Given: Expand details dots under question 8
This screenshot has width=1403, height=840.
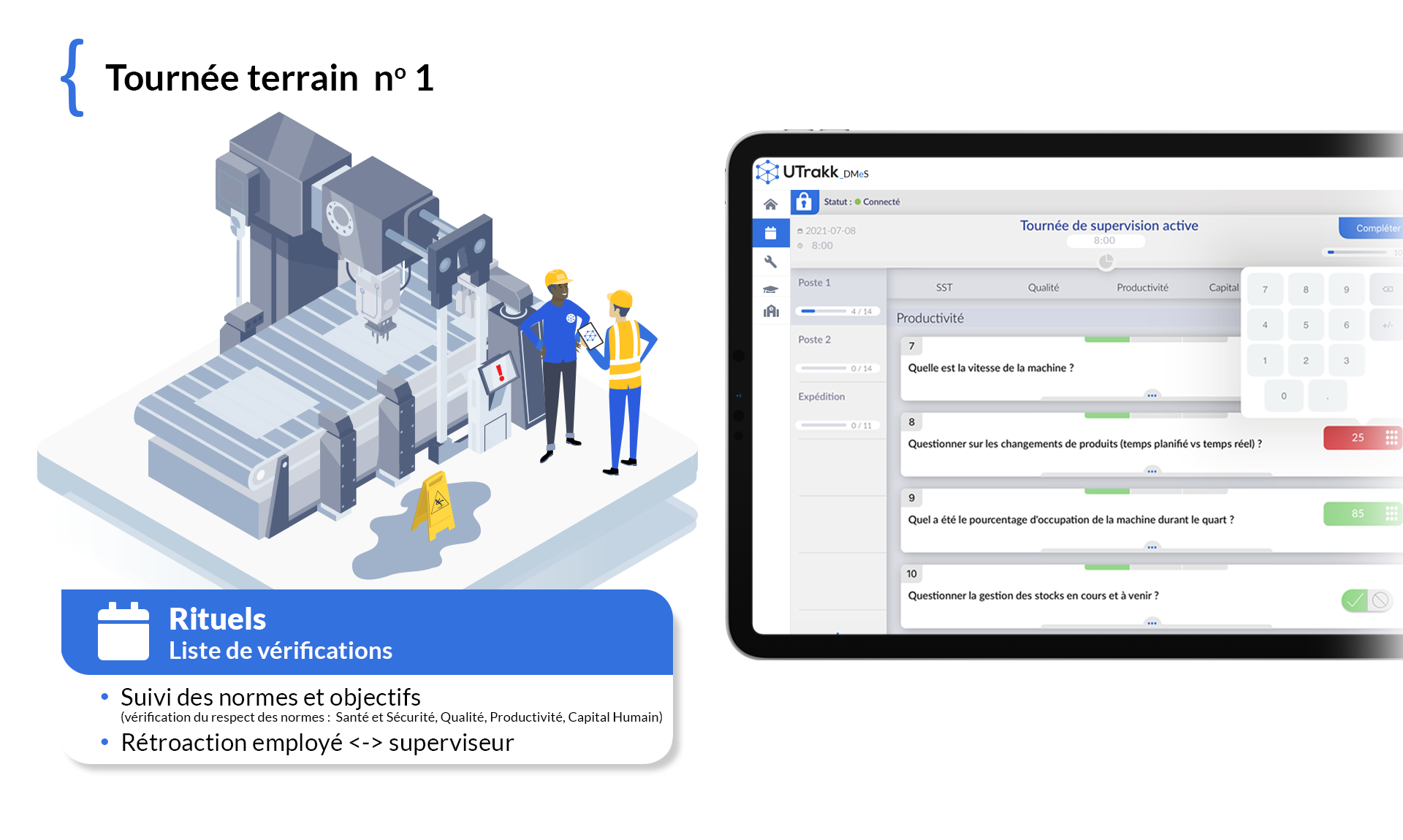Looking at the screenshot, I should click(1152, 471).
